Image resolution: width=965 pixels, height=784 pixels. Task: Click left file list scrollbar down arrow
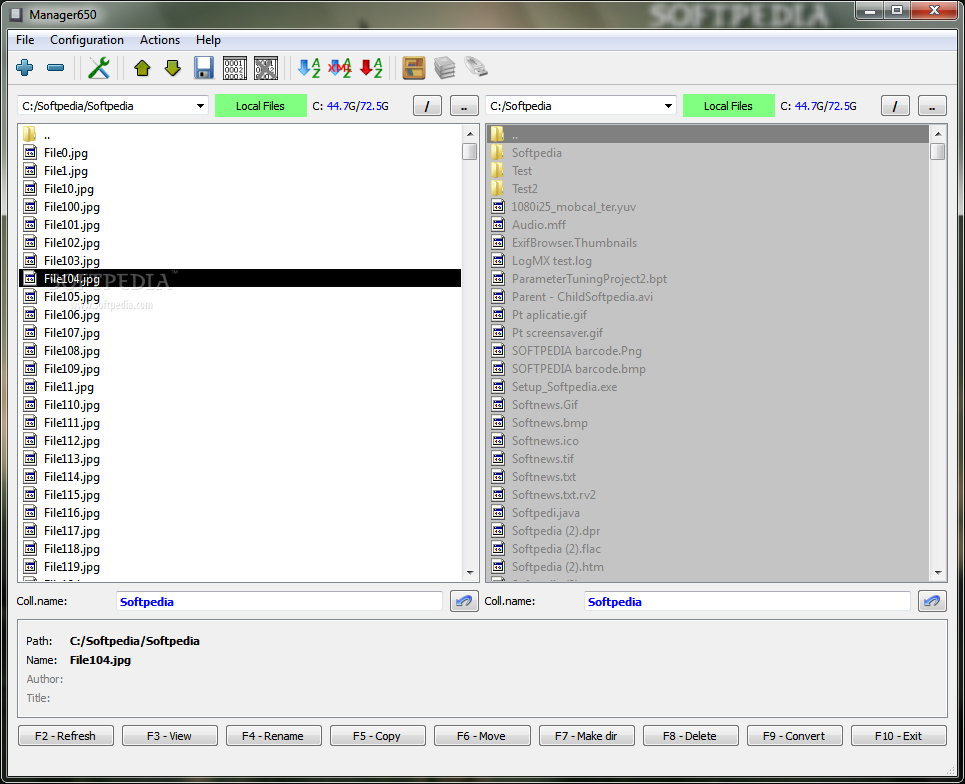click(470, 573)
